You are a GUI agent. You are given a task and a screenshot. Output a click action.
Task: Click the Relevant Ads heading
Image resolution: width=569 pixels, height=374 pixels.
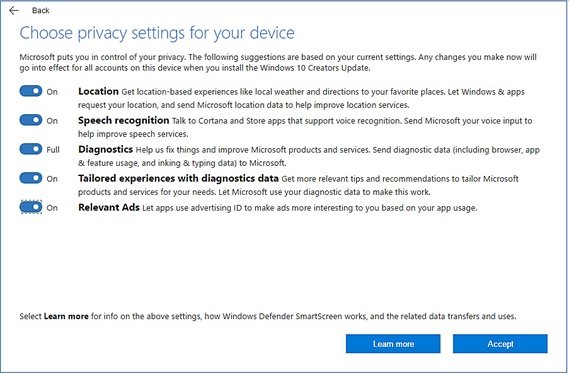pyautogui.click(x=109, y=207)
